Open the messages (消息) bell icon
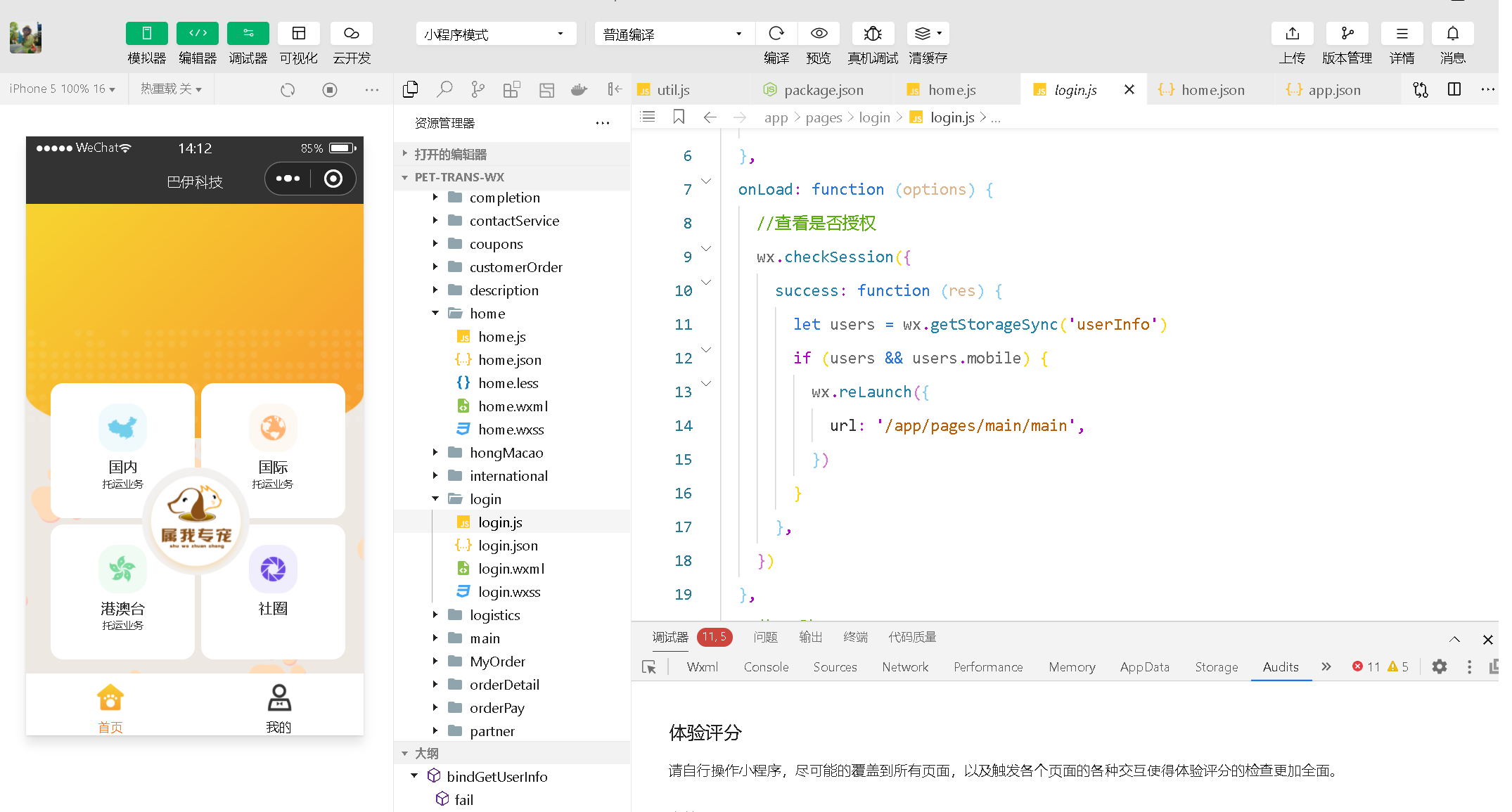1512x812 pixels. (1452, 33)
